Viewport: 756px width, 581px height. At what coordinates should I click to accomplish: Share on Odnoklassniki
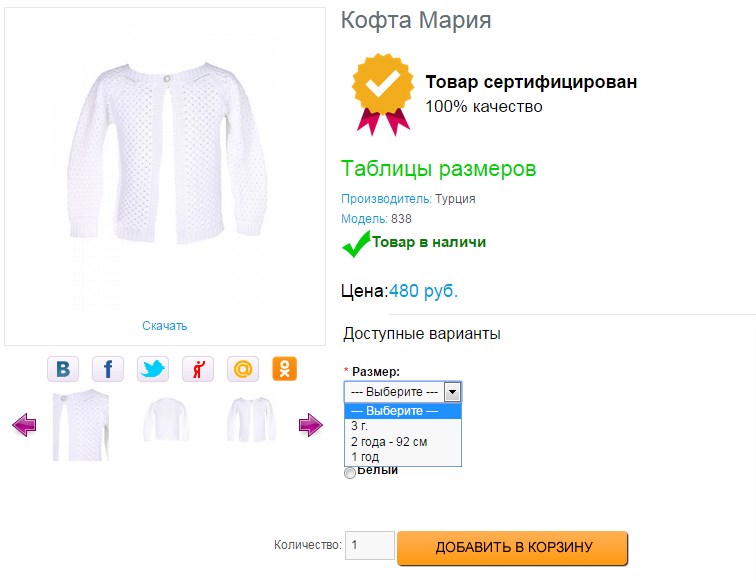(285, 369)
